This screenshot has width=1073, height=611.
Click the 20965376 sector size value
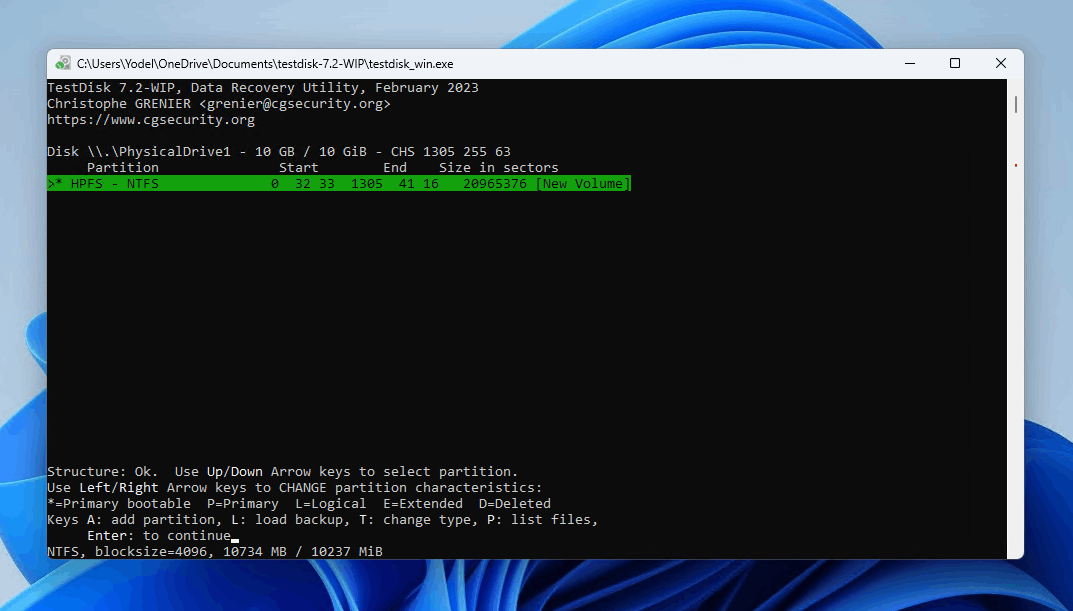click(x=495, y=183)
